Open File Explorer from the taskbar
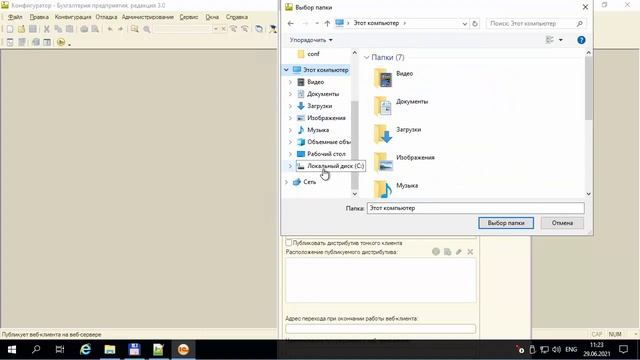 point(110,349)
